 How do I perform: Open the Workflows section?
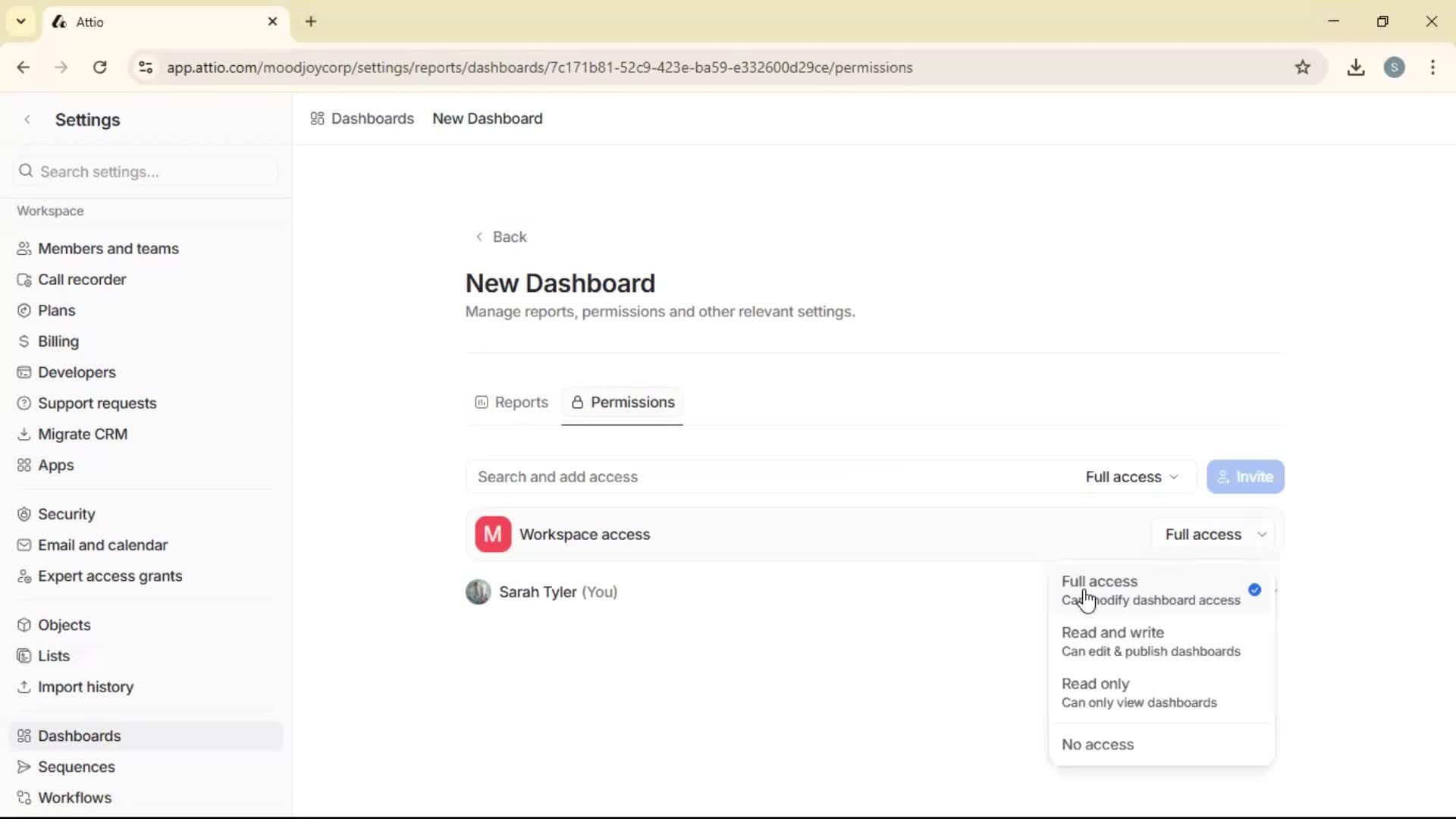74,797
